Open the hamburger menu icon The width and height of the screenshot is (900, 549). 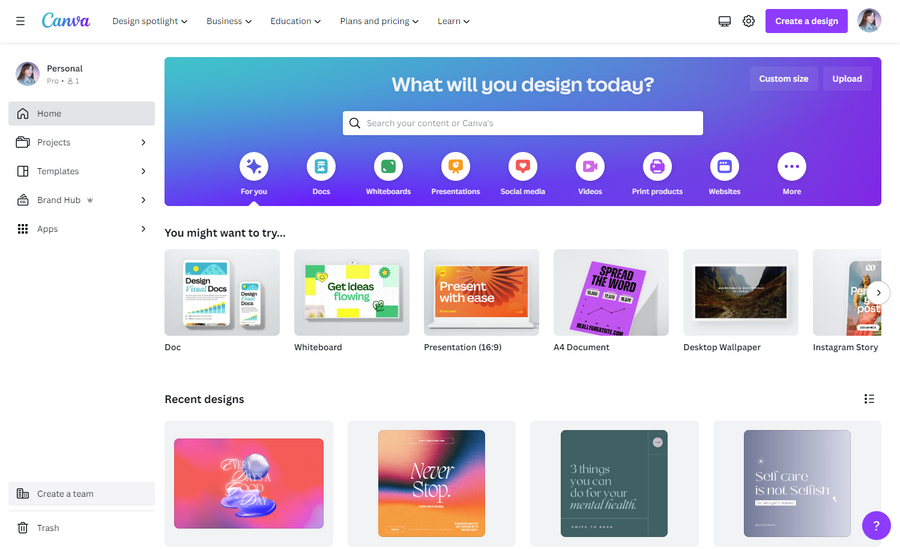[20, 21]
